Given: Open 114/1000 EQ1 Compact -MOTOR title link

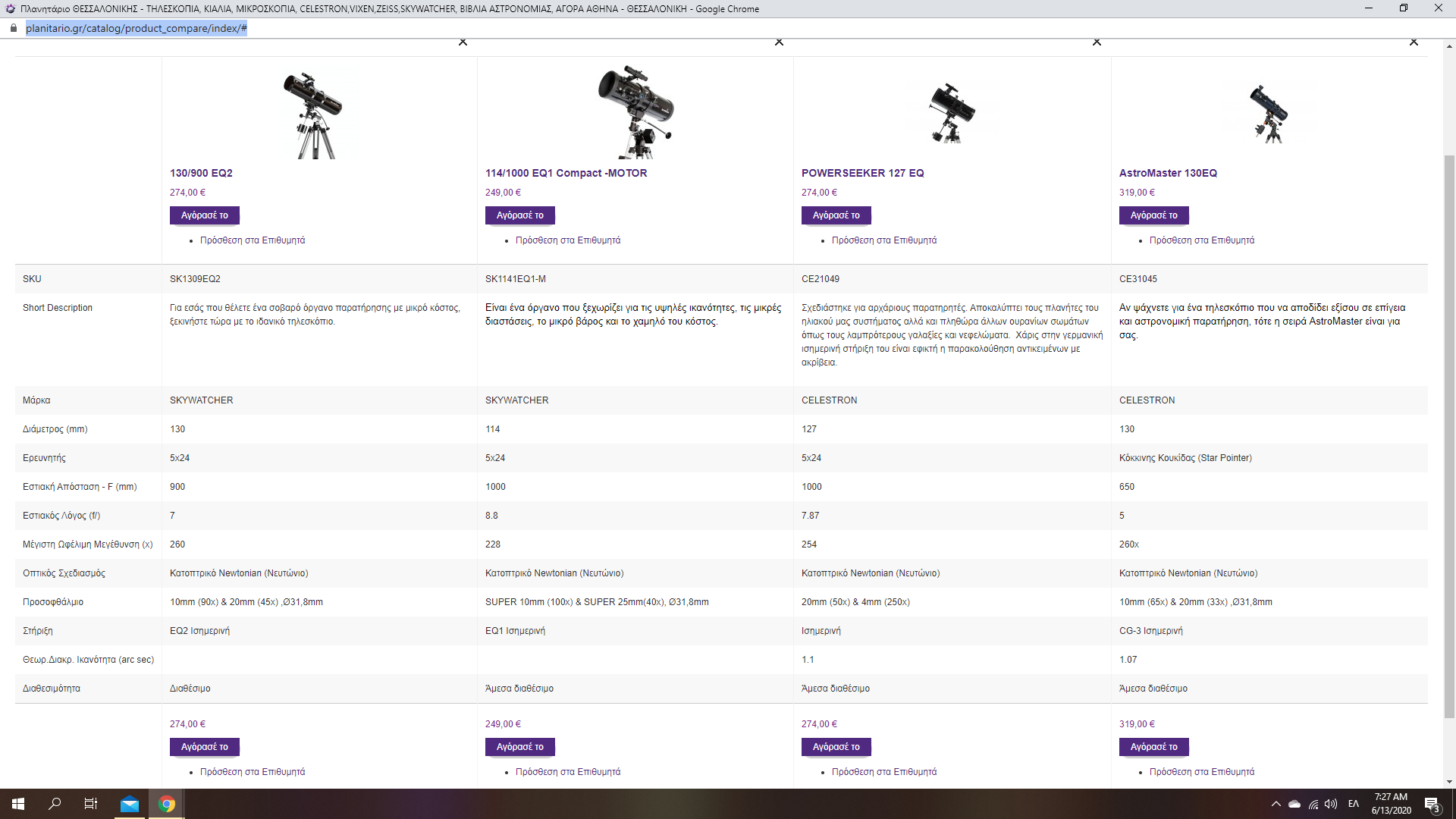Looking at the screenshot, I should pyautogui.click(x=566, y=173).
